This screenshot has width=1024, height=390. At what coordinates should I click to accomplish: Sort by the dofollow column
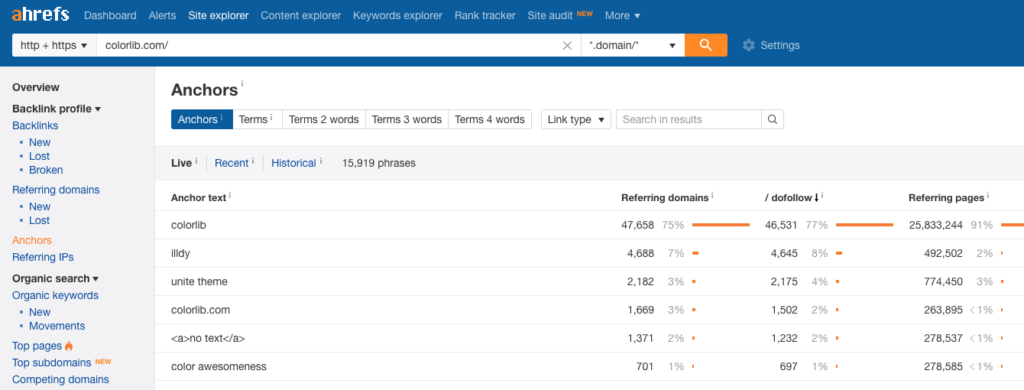[x=791, y=197]
